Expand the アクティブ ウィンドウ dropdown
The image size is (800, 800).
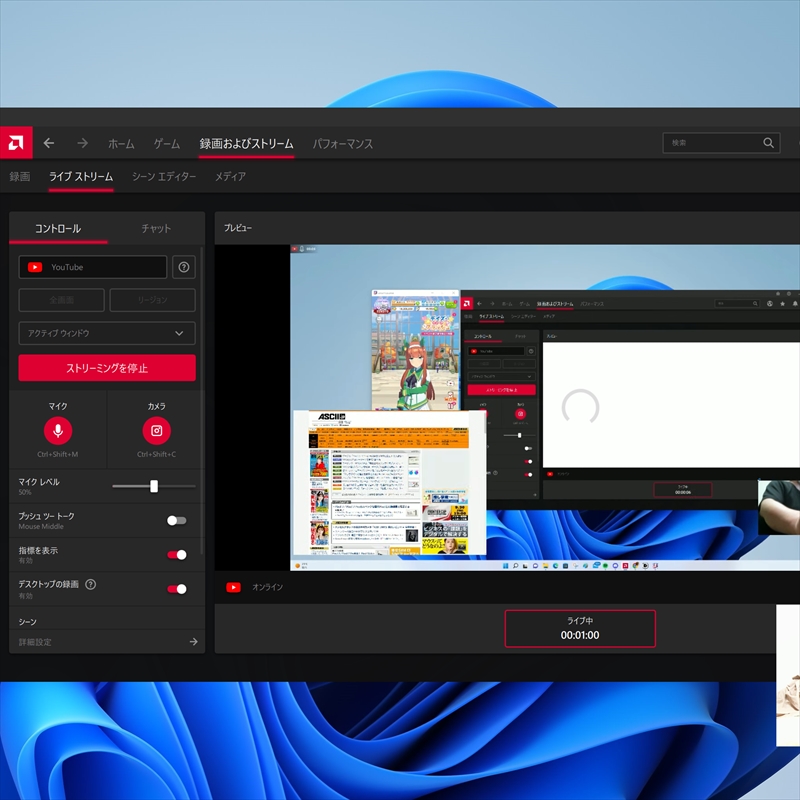pos(107,333)
